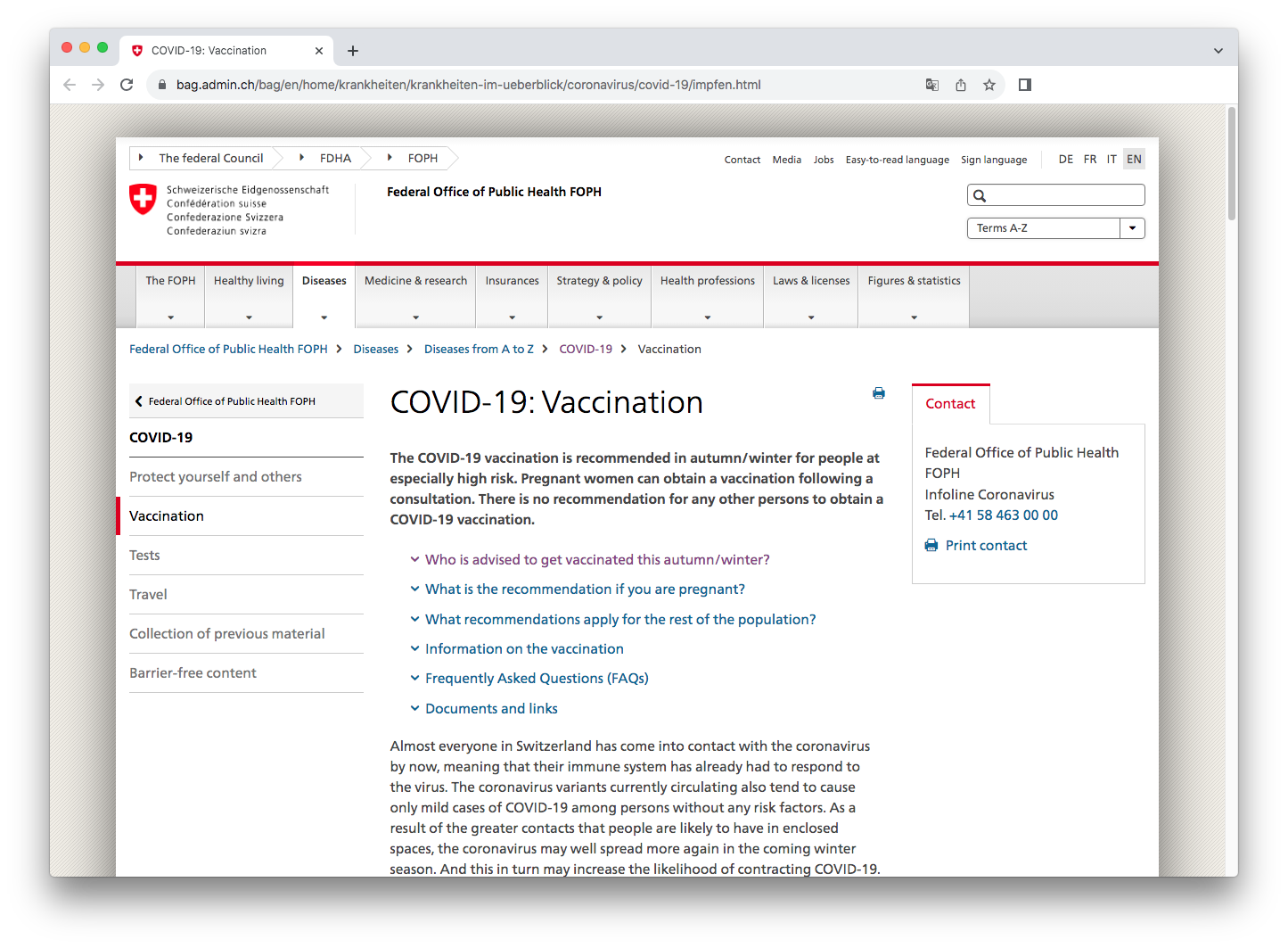Open the Jobs link
Screen dimensions: 1288x948
pyautogui.click(x=824, y=160)
